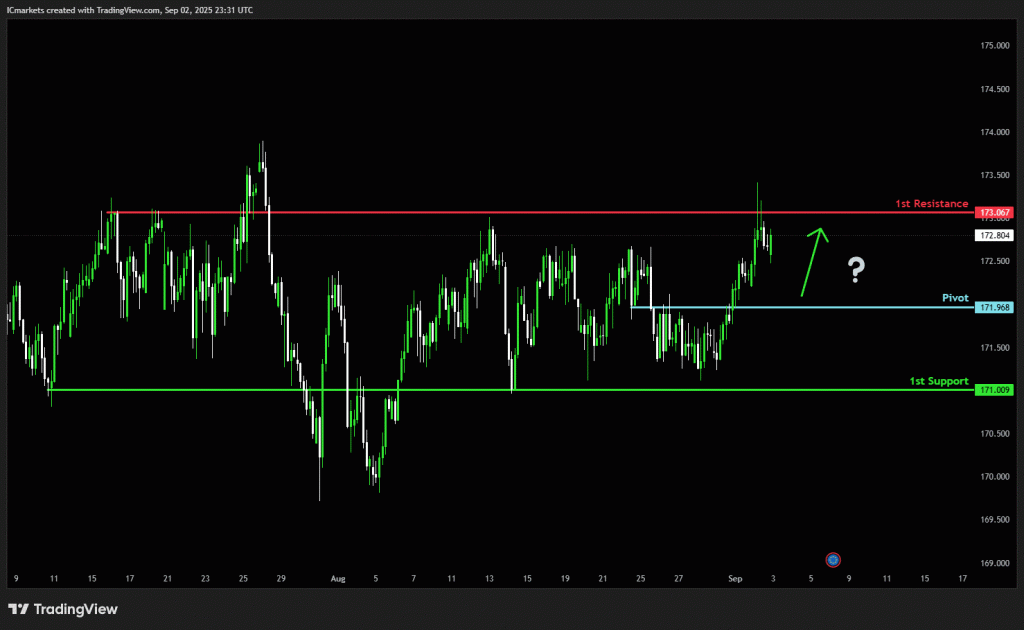The image size is (1024, 630).
Task: Click the 23 date label on time axis
Action: tap(205, 578)
